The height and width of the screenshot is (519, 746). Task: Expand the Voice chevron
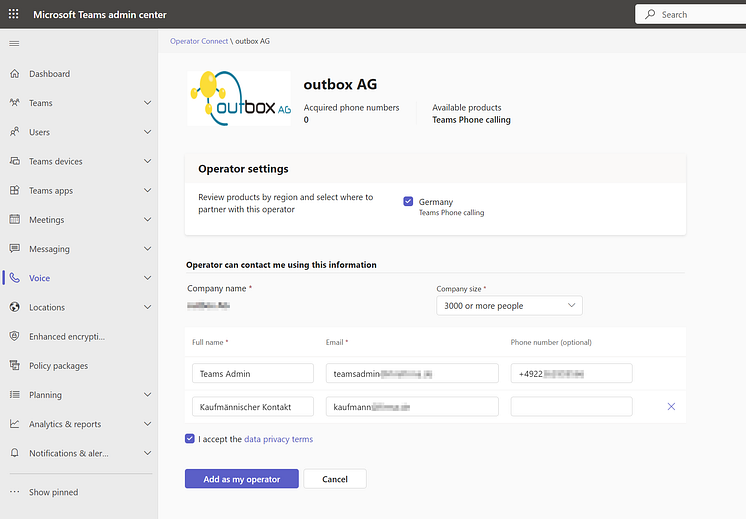pyautogui.click(x=147, y=278)
